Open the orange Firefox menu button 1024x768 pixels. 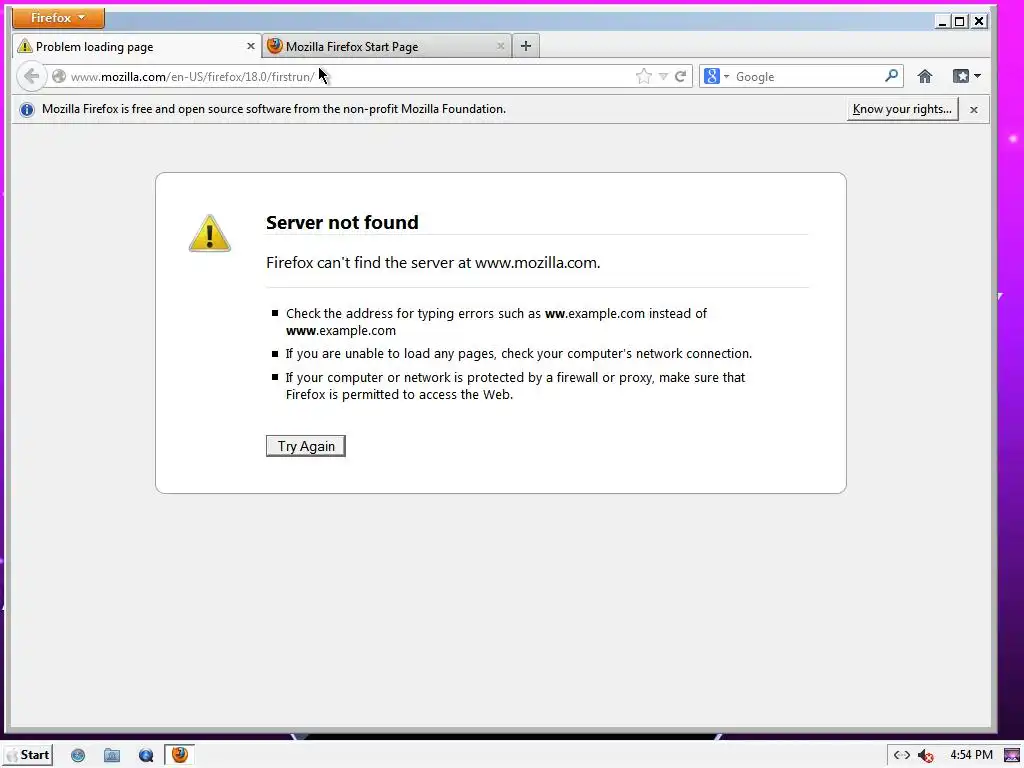(x=58, y=18)
